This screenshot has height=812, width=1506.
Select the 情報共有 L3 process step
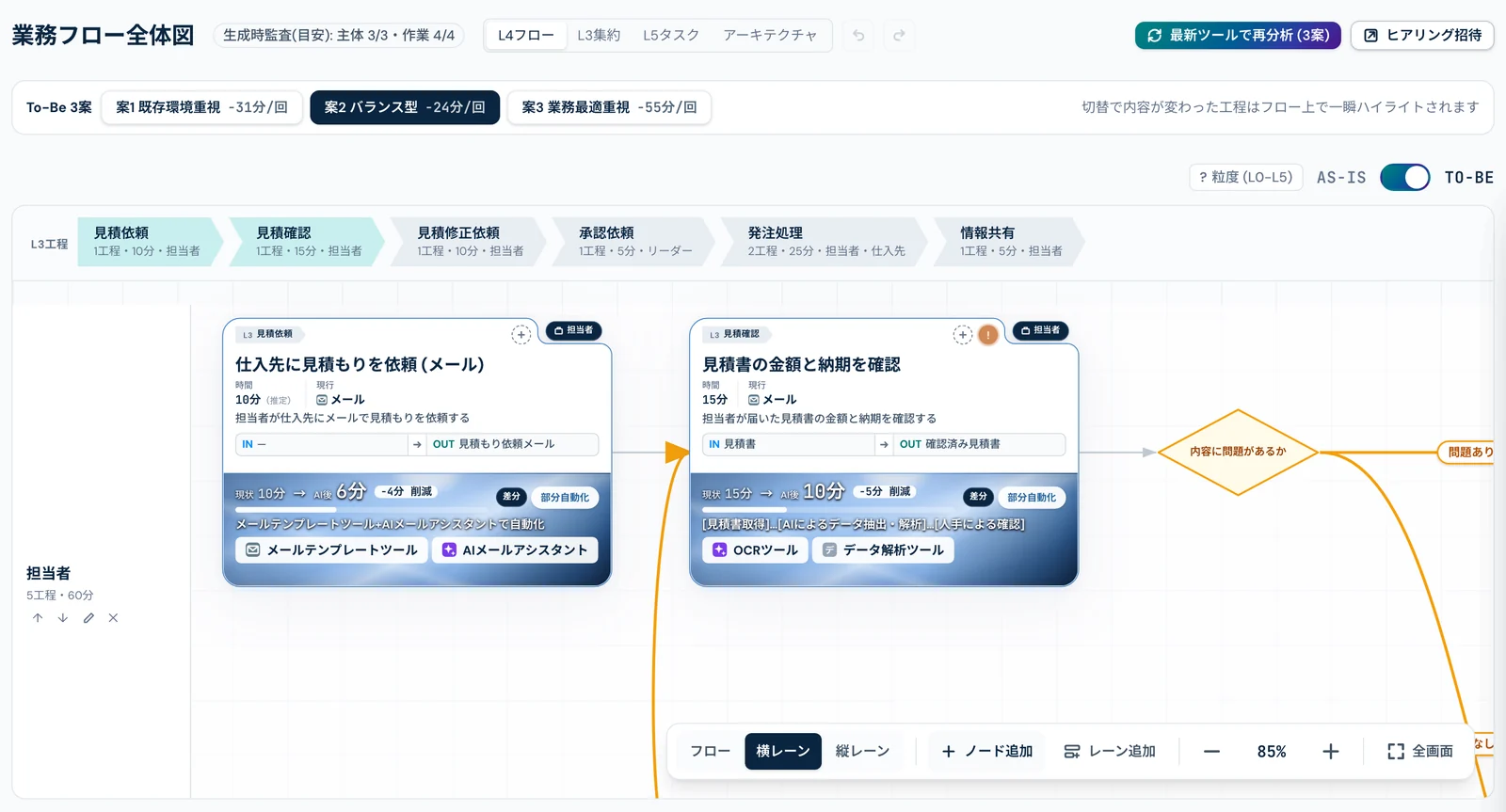[1009, 242]
